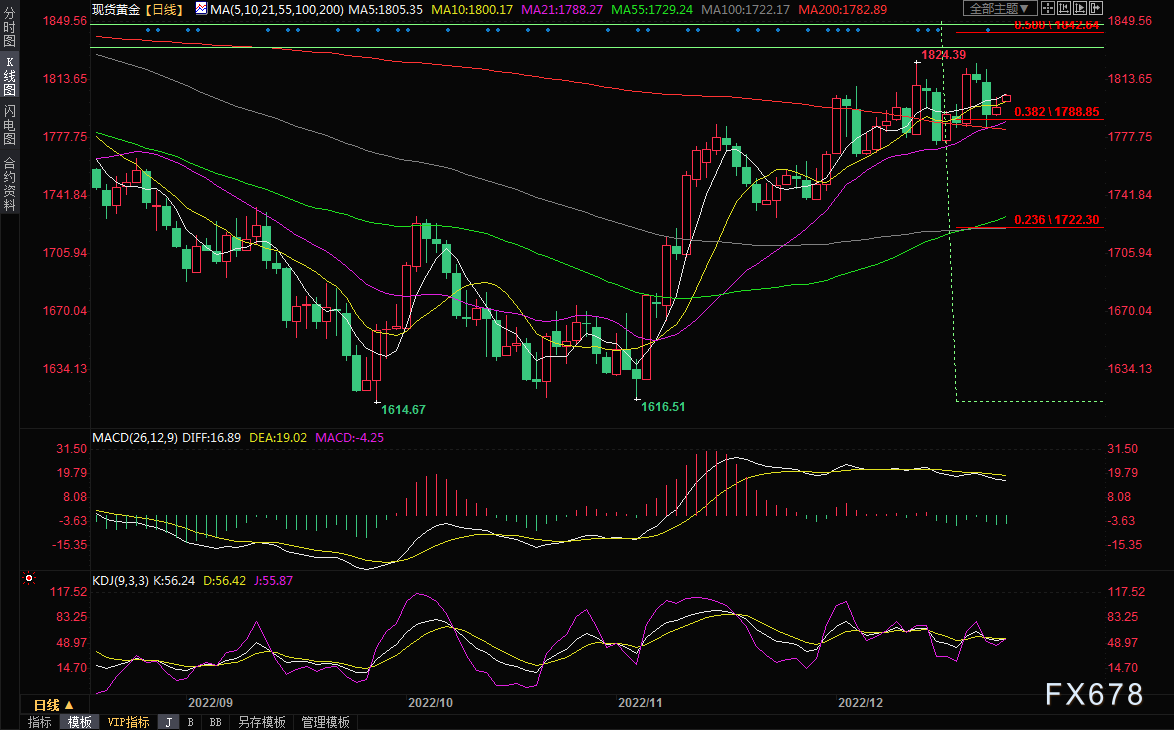Open the 全部主题 dropdown

tap(1000, 8)
